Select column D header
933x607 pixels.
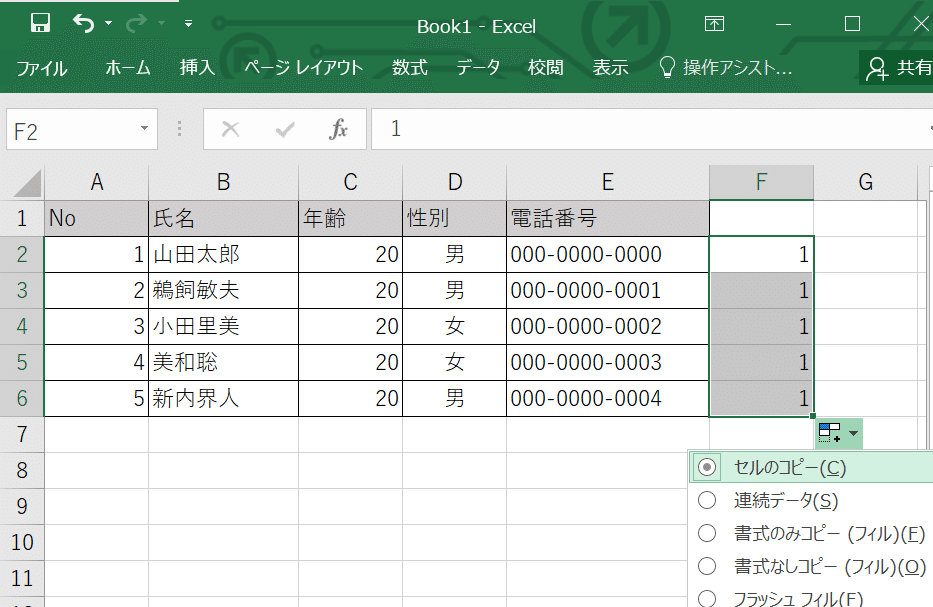(x=455, y=182)
